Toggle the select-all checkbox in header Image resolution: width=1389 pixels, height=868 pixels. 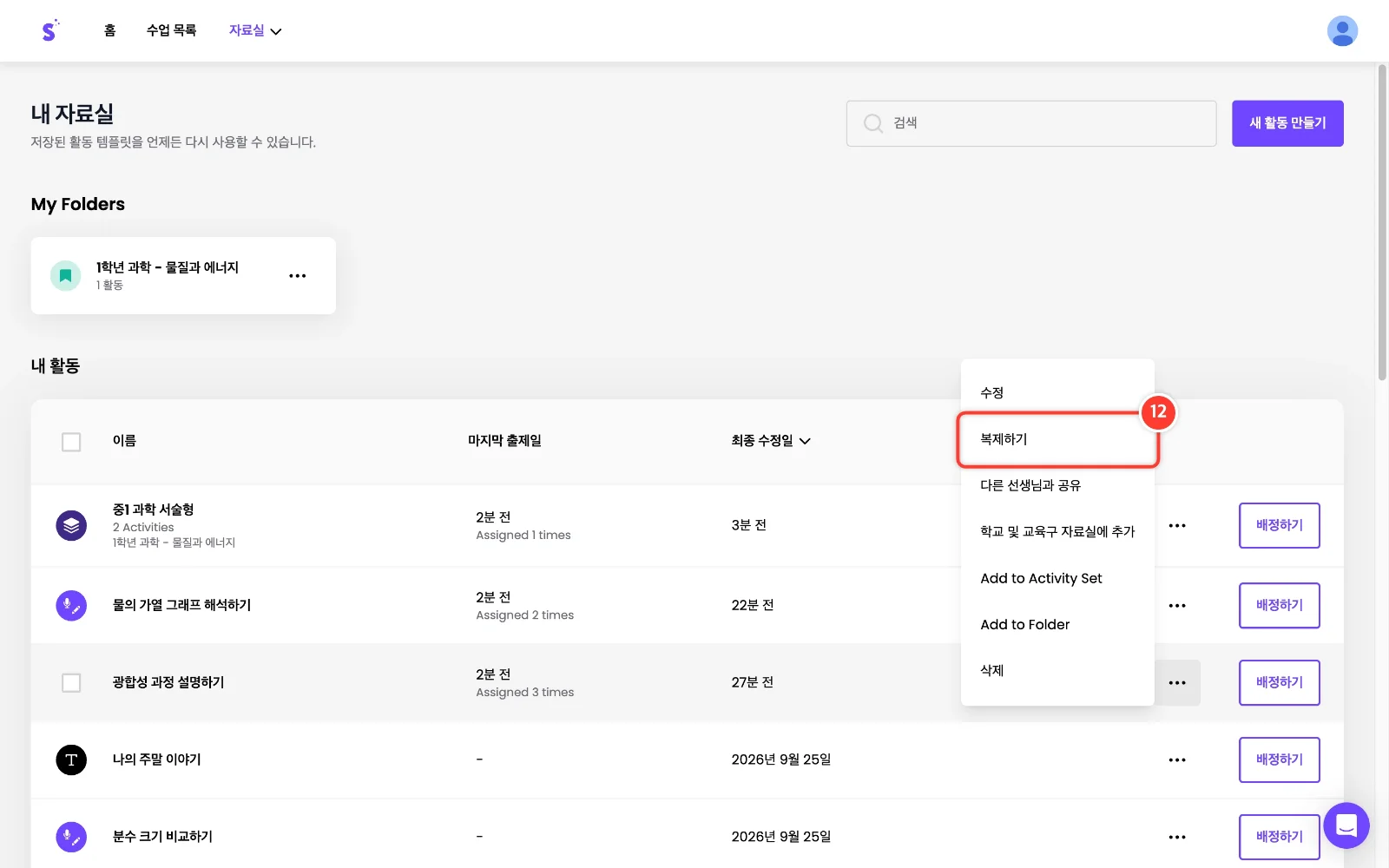[71, 442]
